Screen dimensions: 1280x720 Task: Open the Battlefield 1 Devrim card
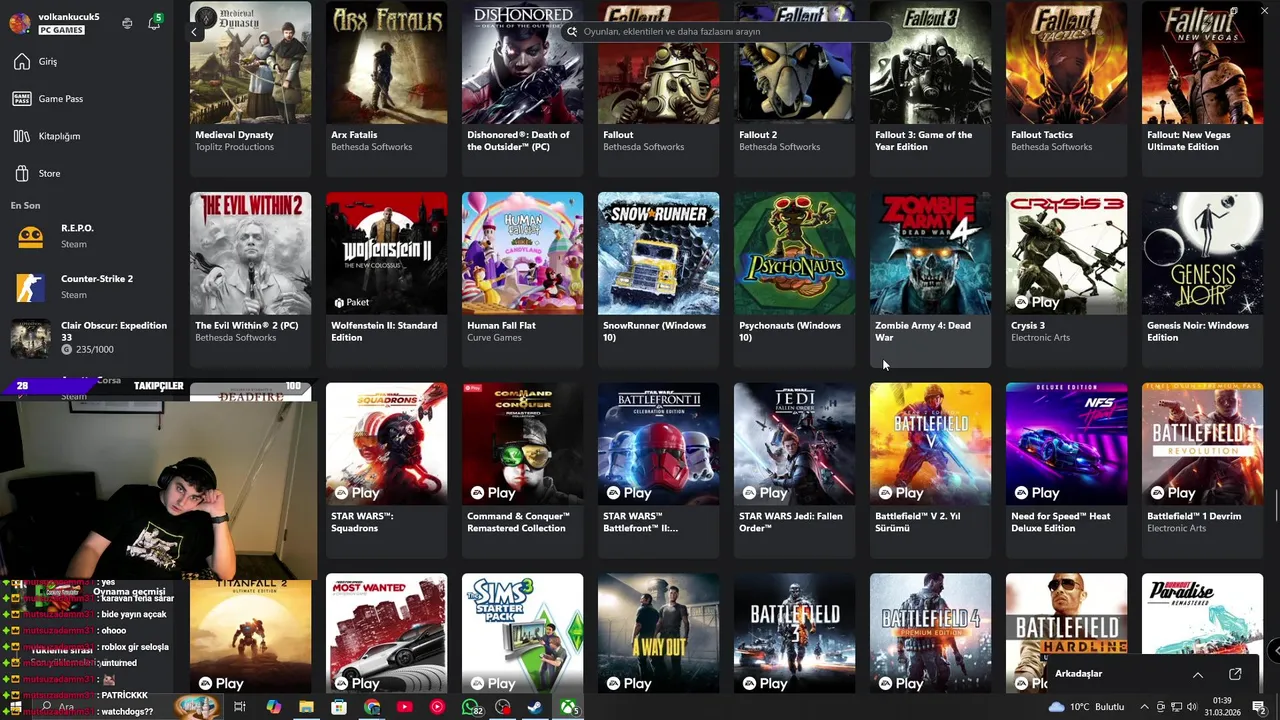[1202, 470]
